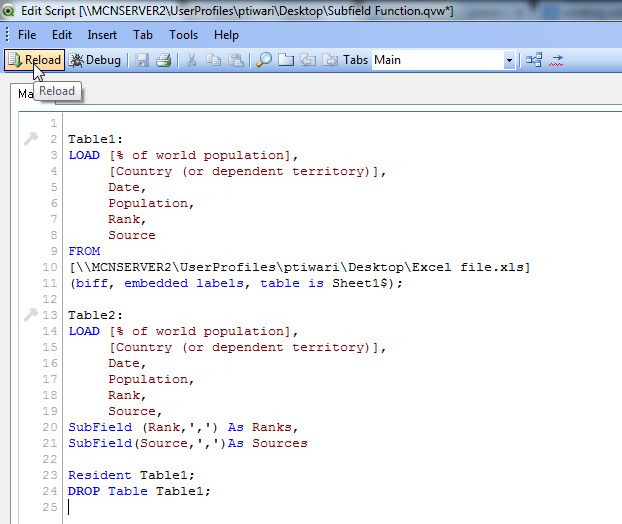Open the Table Viewer icon
Viewport: 622px width, 524px height.
tap(534, 60)
